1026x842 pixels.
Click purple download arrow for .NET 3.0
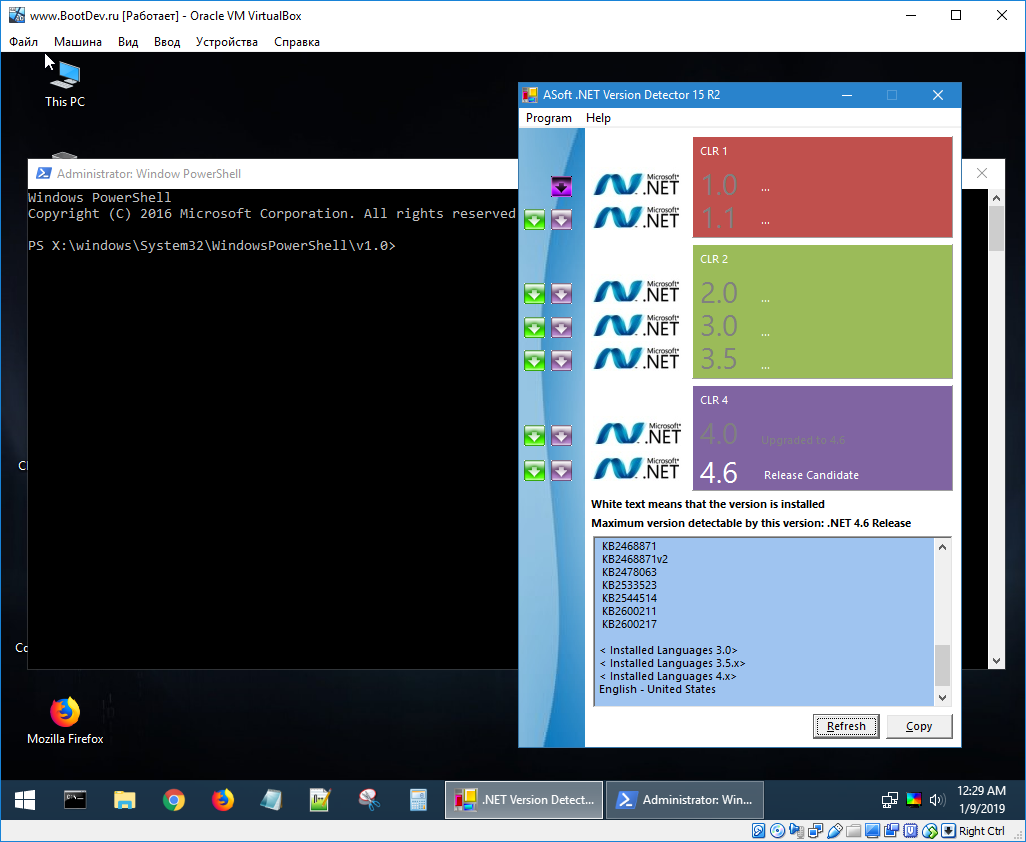[x=561, y=327]
